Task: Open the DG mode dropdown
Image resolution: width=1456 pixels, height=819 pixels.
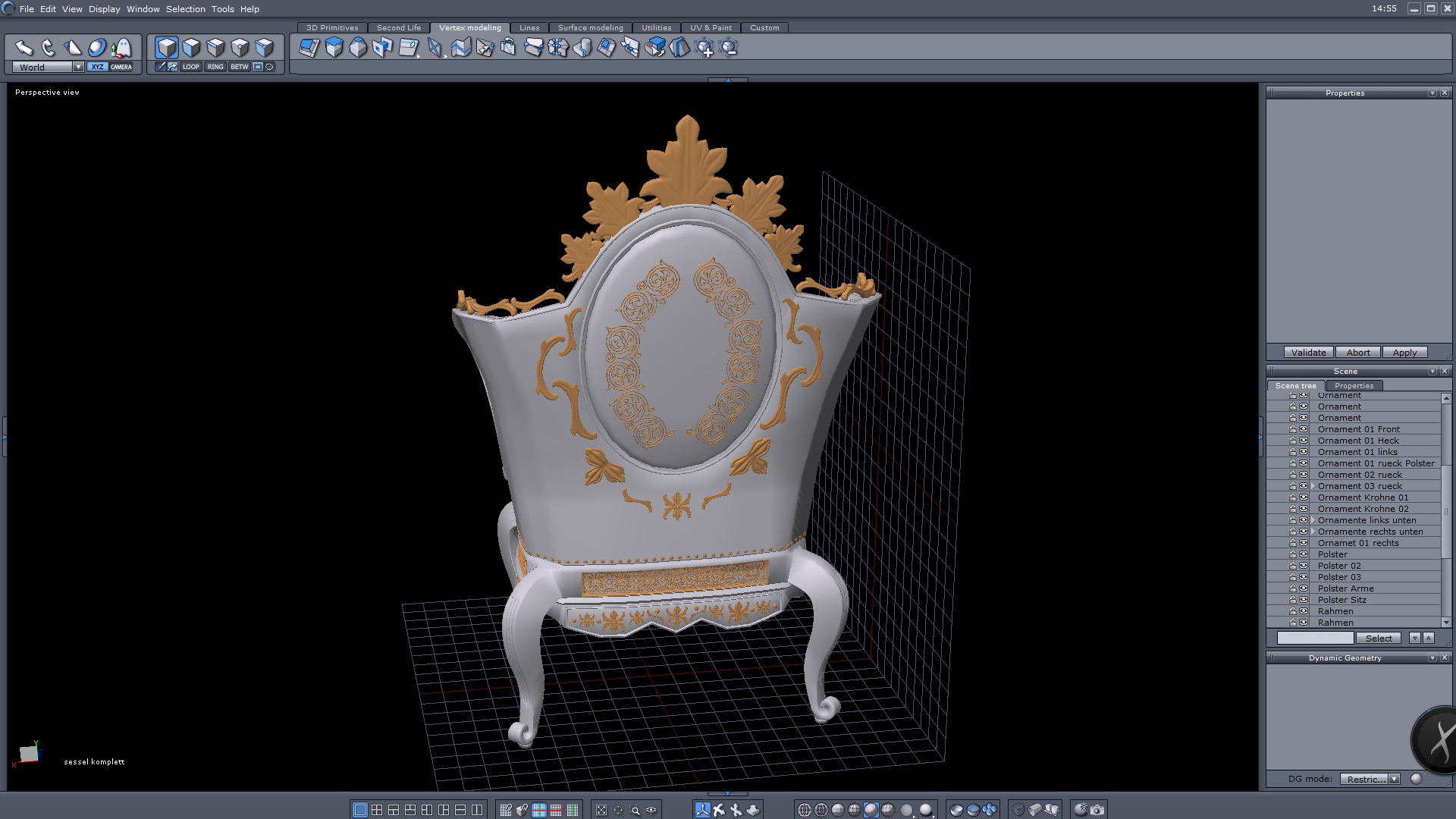Action: [1394, 779]
